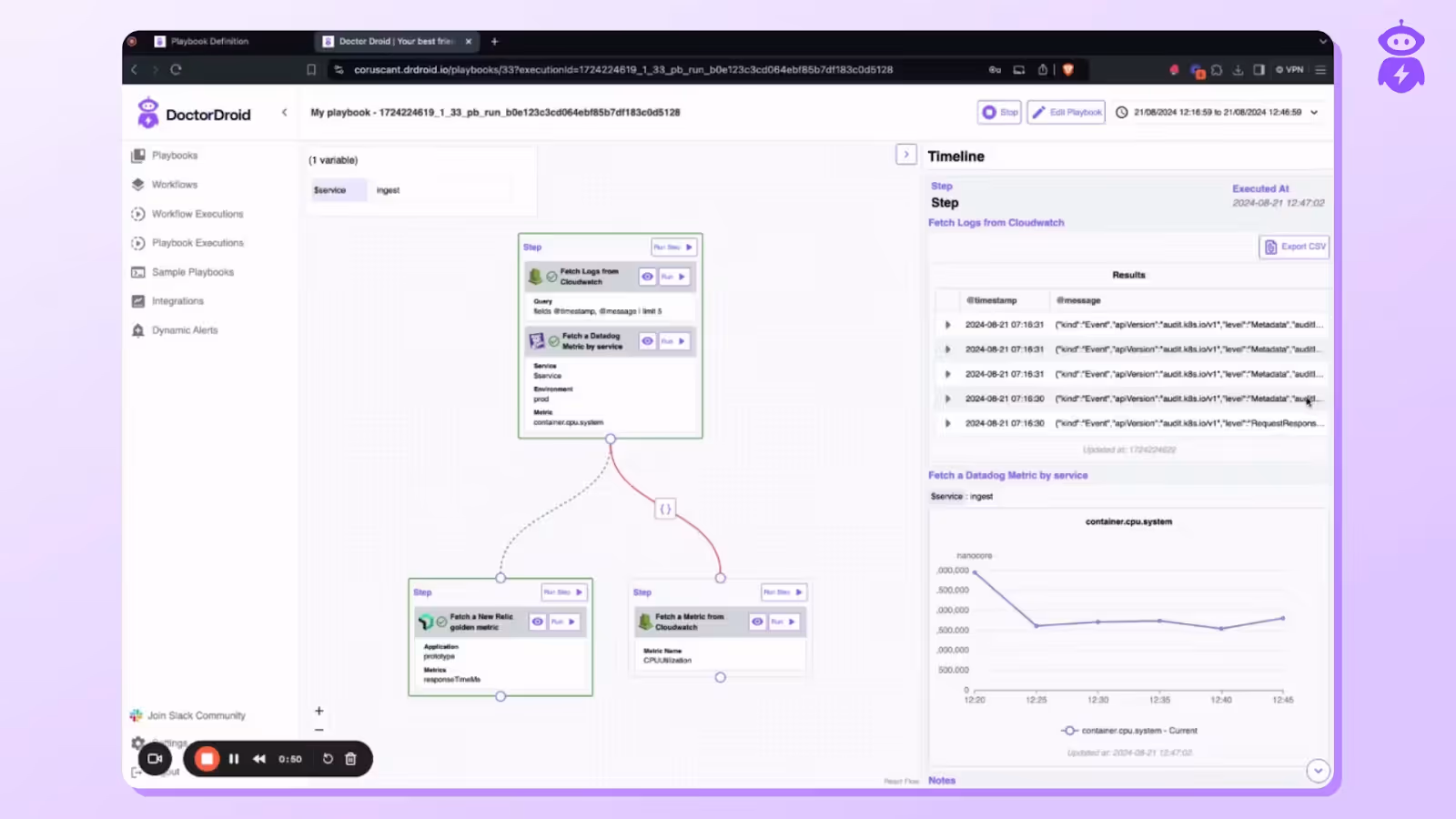Click the Join Slack Community link
The height and width of the screenshot is (819, 1456).
188,715
